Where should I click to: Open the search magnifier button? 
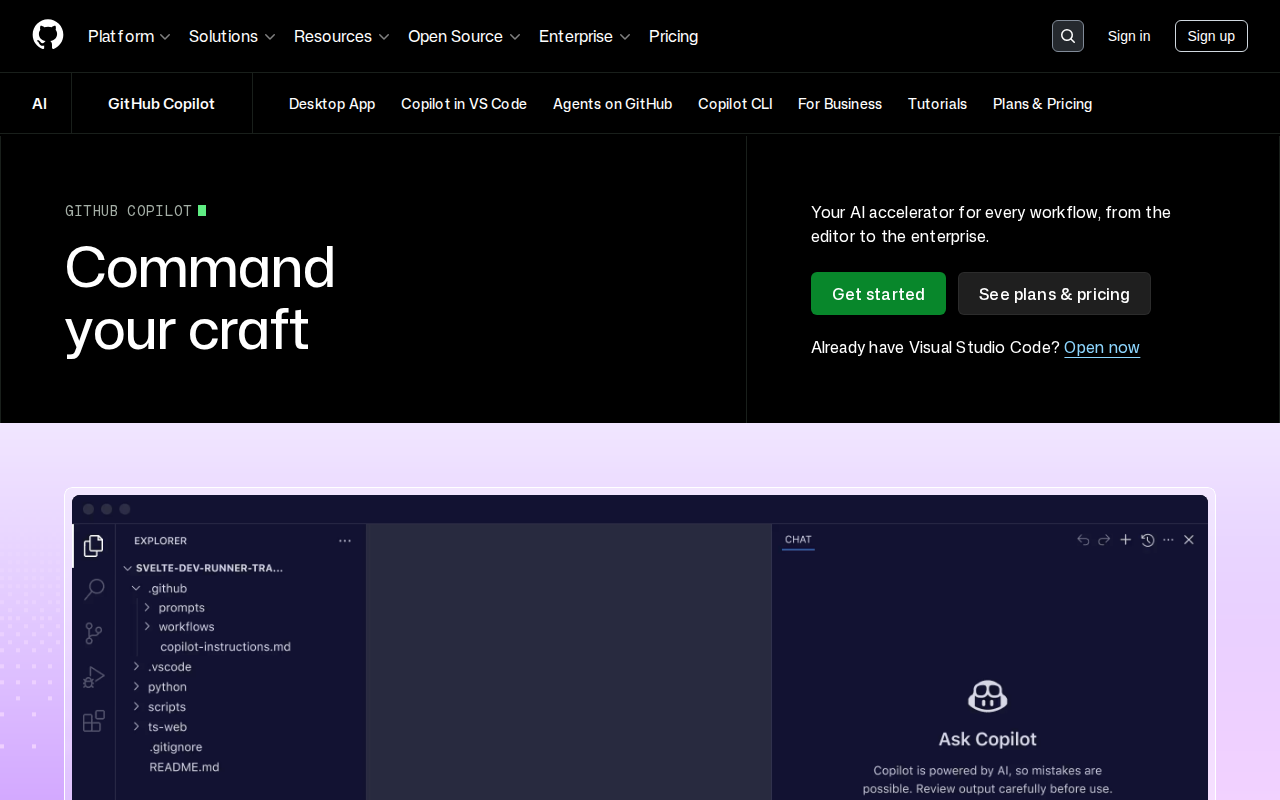coord(1068,36)
